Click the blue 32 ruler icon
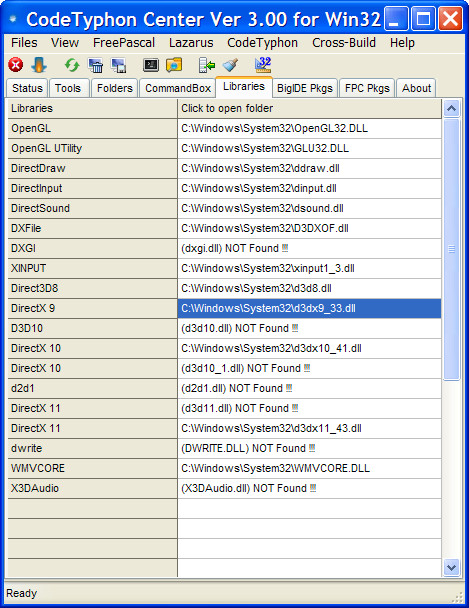 coord(263,64)
